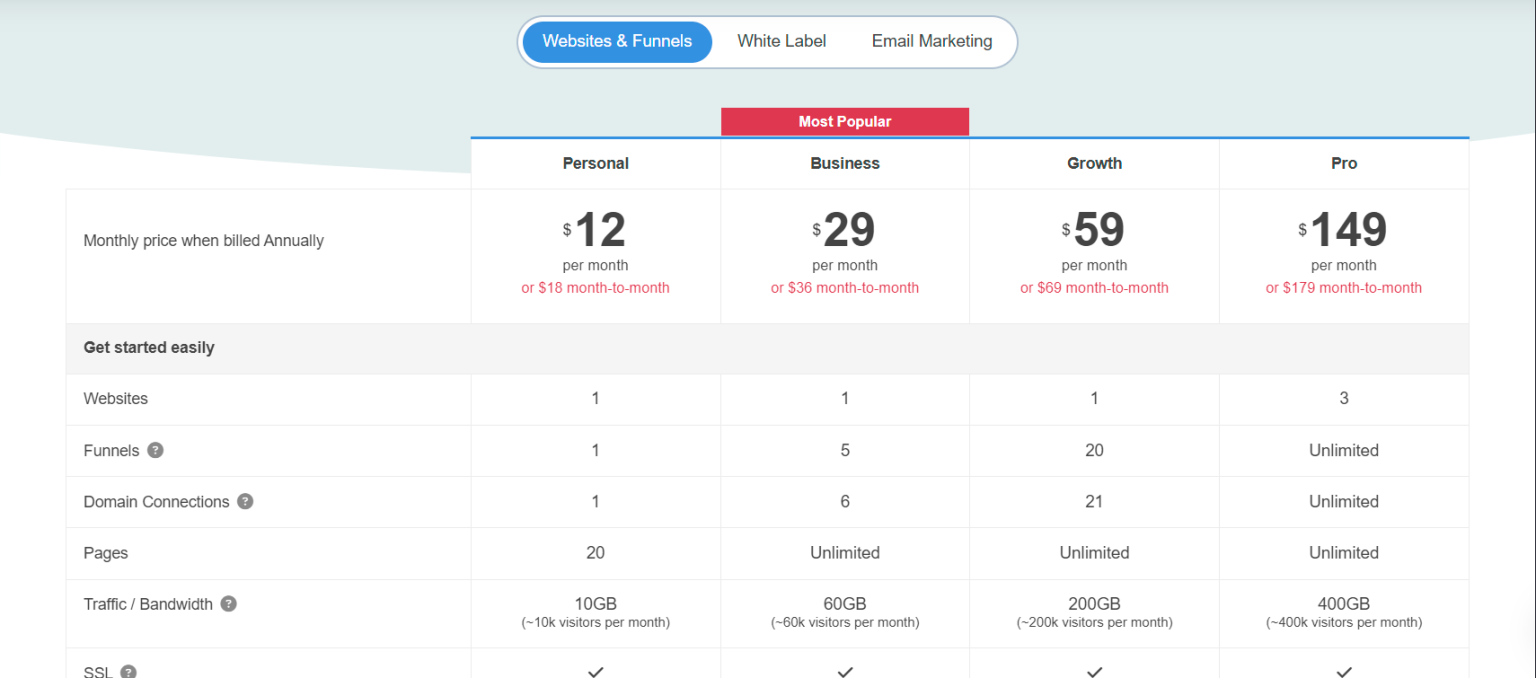Open the Funnels help tooltip icon
This screenshot has height=678, width=1536.
click(x=155, y=450)
